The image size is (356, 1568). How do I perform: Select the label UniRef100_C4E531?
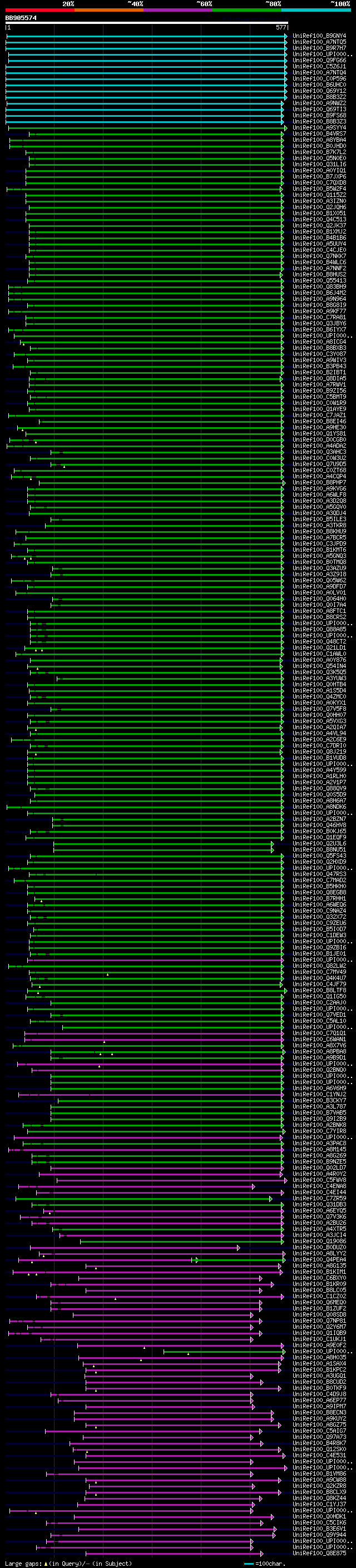(x=319, y=1456)
